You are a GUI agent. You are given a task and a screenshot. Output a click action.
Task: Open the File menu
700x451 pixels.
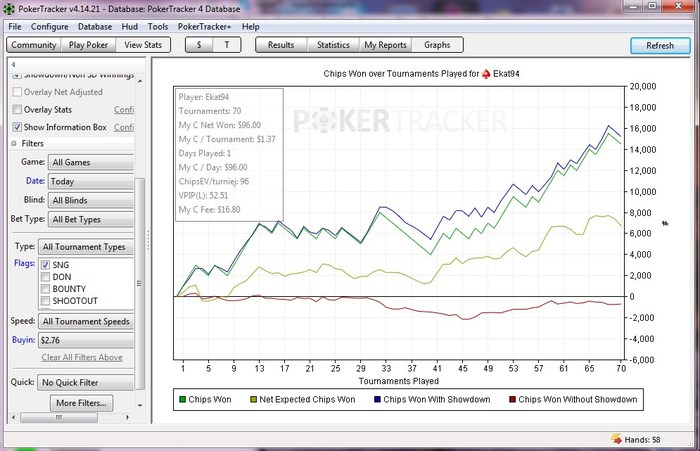point(15,27)
